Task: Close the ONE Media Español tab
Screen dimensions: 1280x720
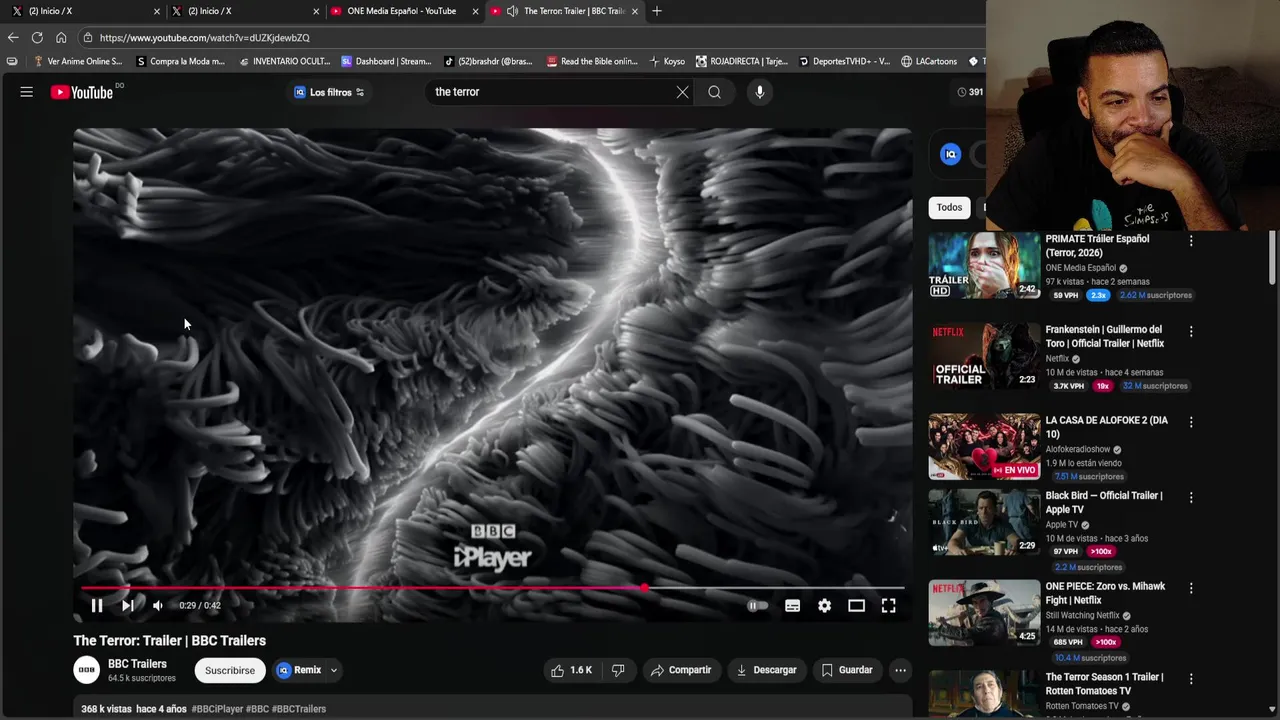Action: (x=475, y=11)
